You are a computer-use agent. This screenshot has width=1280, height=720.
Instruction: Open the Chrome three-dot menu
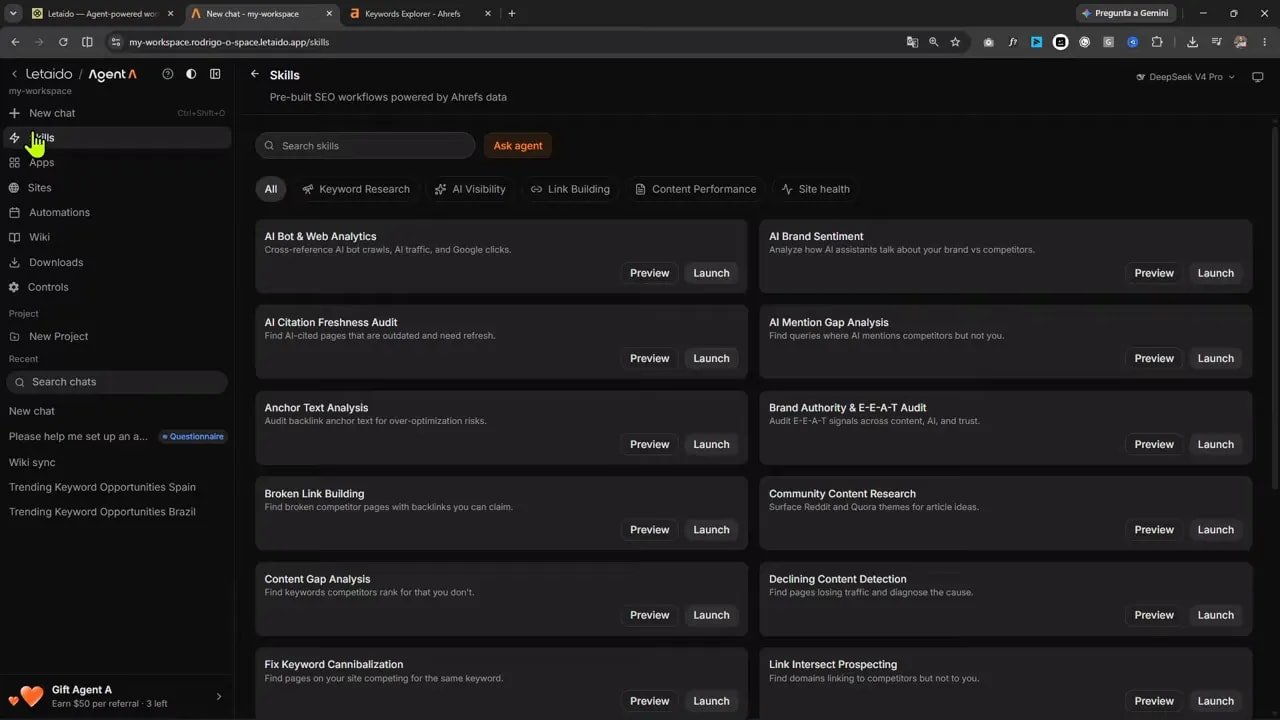click(1264, 42)
